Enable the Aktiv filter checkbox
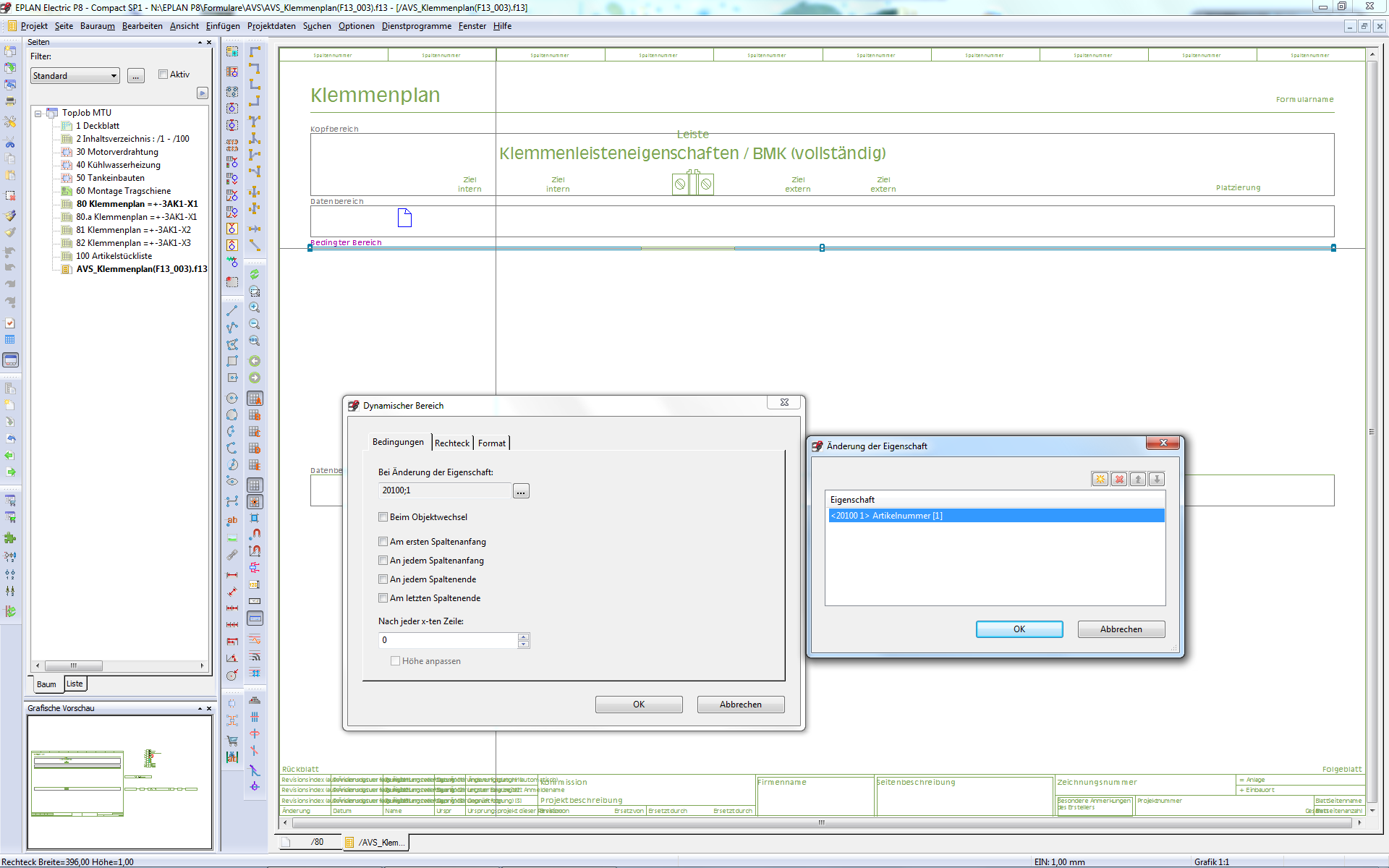The height and width of the screenshot is (868, 1389). click(163, 75)
